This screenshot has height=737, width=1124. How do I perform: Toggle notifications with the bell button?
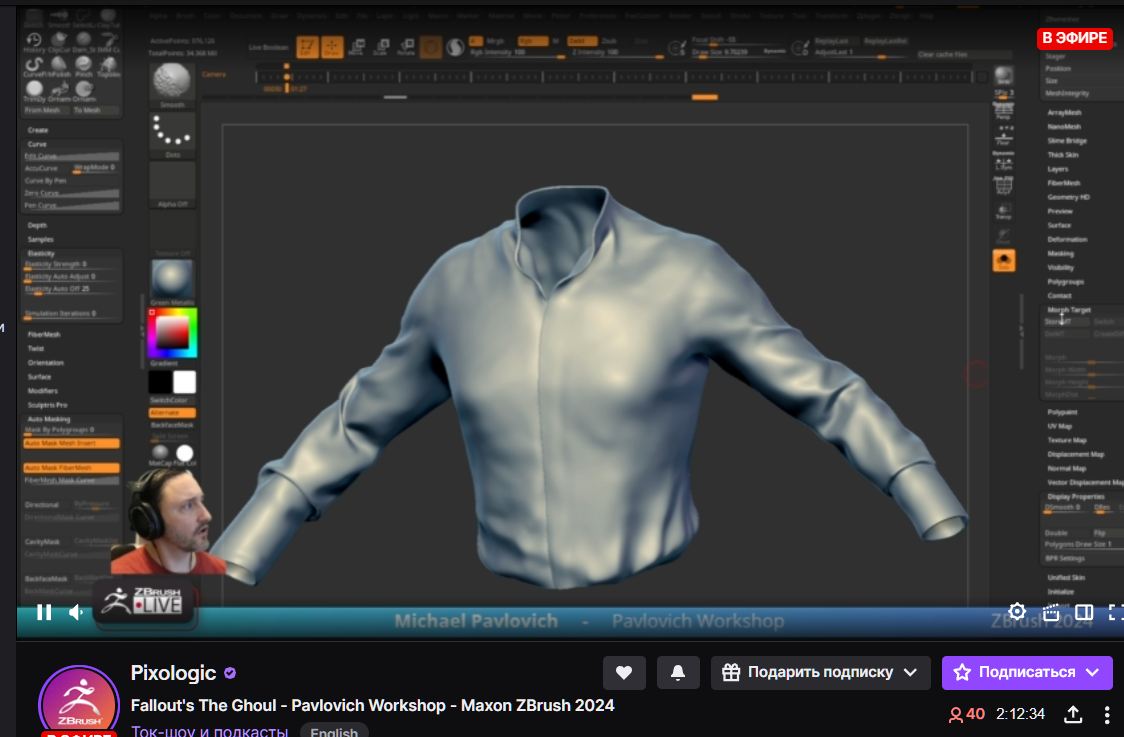677,672
